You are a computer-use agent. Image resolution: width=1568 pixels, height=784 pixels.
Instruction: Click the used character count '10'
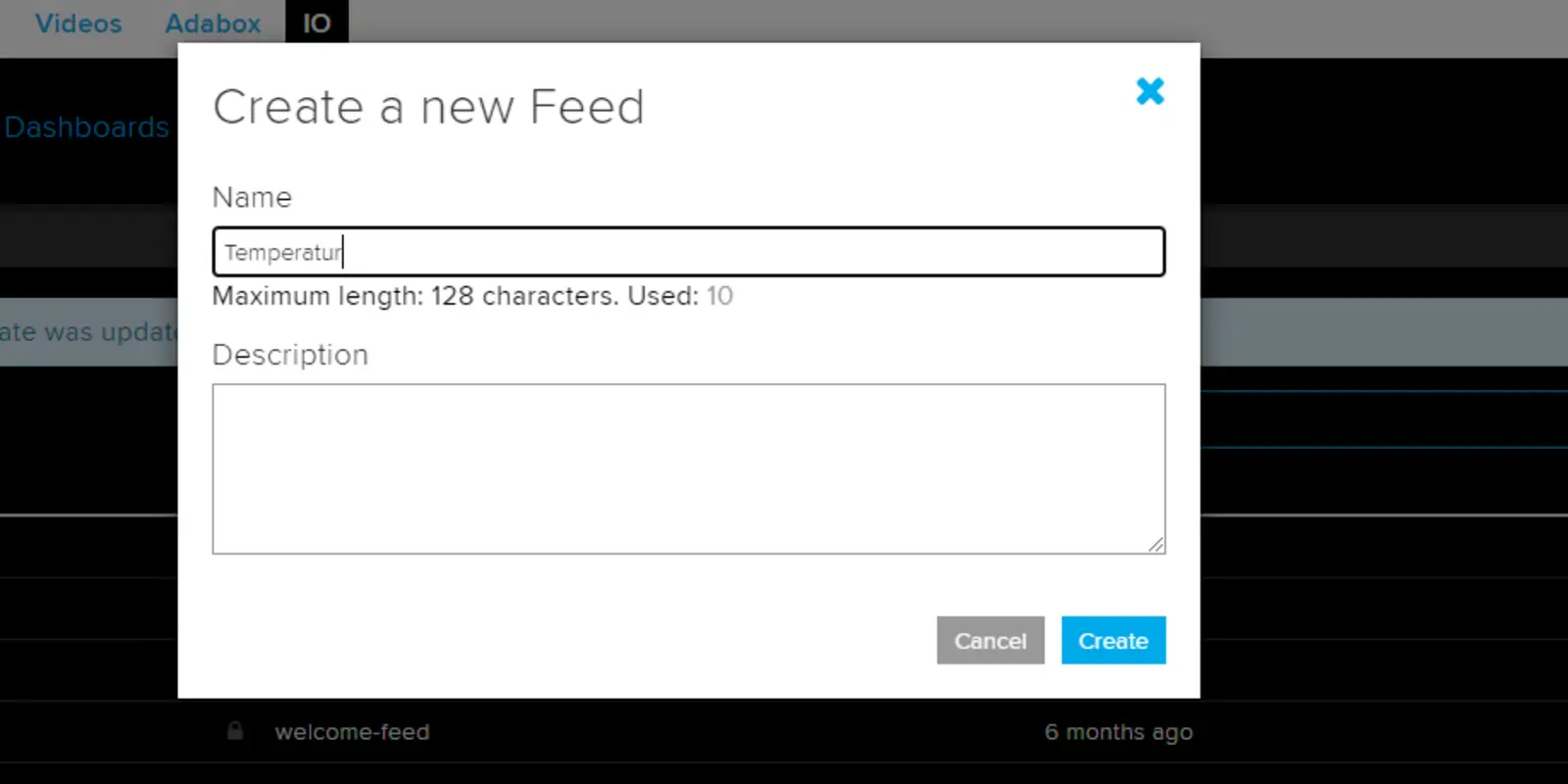click(719, 296)
